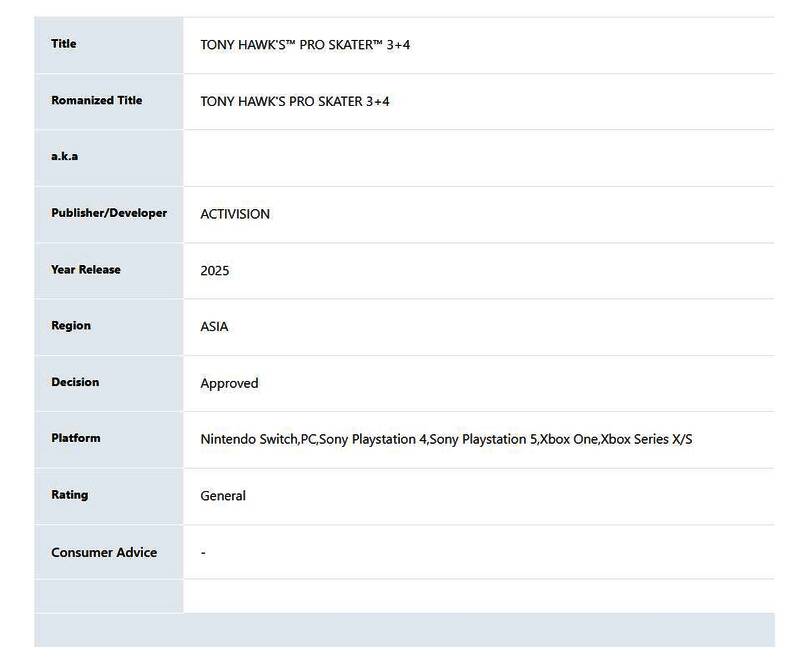Image resolution: width=800 pixels, height=672 pixels.
Task: Click the Platform row label
Action: [76, 438]
